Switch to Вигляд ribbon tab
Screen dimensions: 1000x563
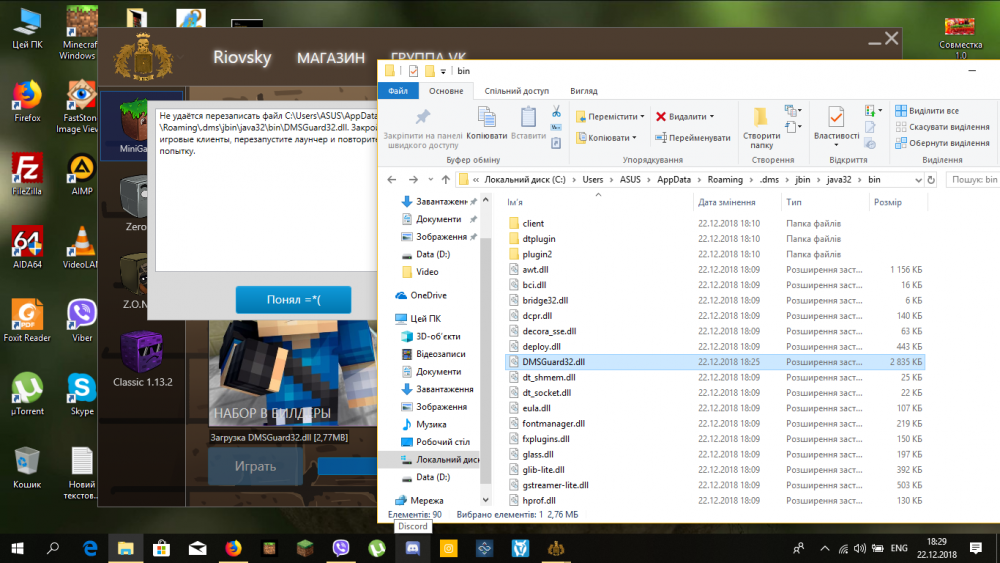point(584,91)
